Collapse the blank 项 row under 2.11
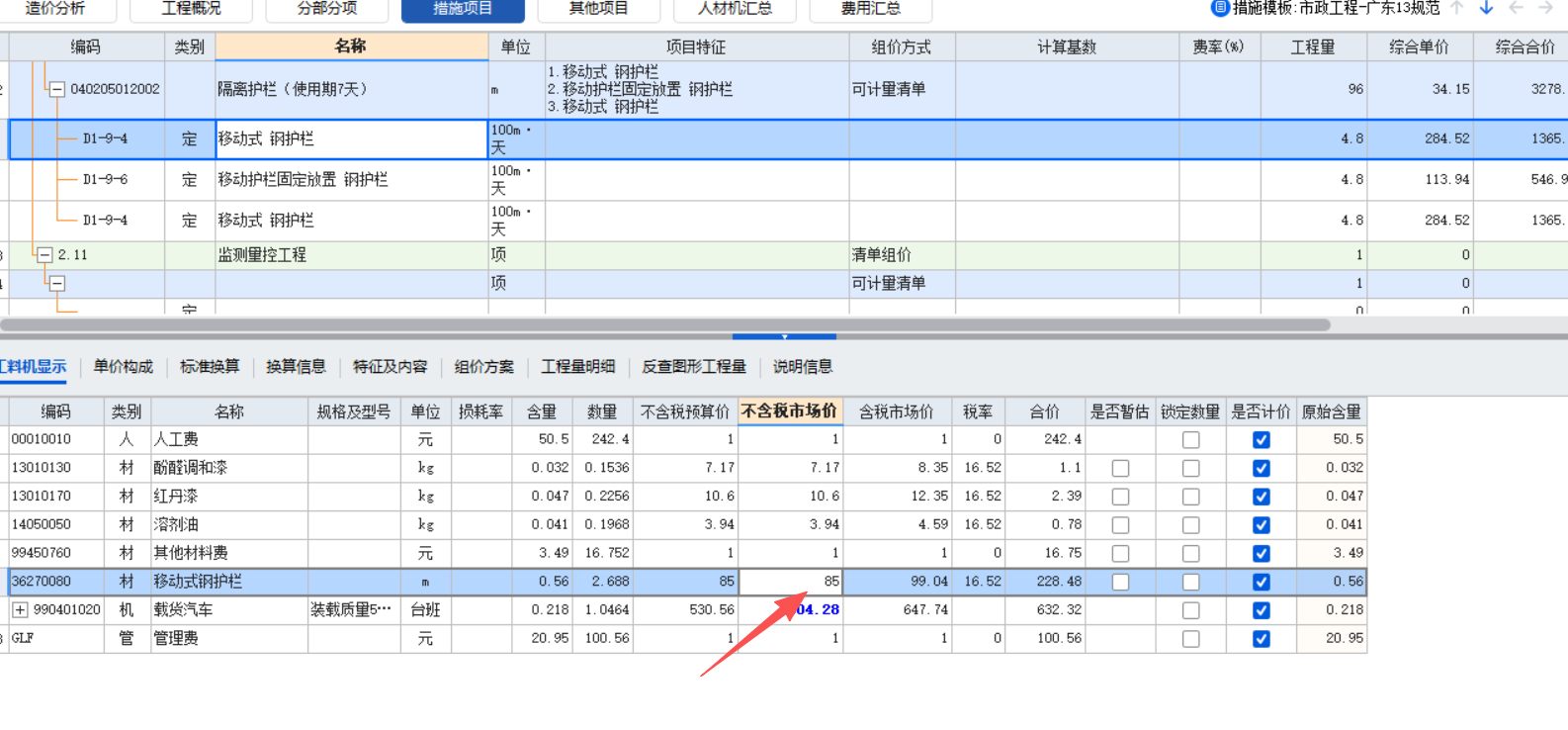1568x730 pixels. pyautogui.click(x=57, y=284)
